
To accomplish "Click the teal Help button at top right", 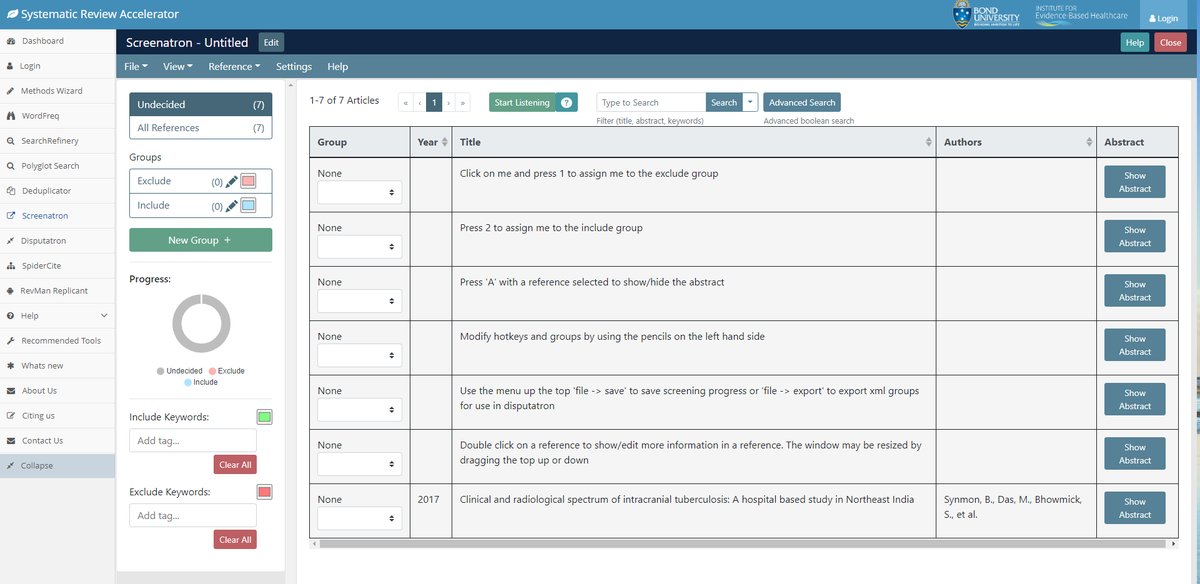I will point(1135,42).
